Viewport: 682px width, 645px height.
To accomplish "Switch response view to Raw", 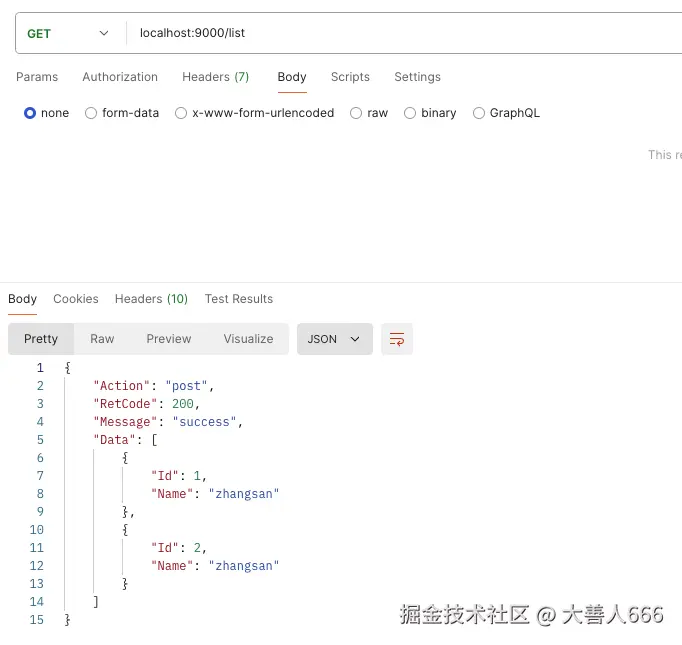I will (102, 339).
